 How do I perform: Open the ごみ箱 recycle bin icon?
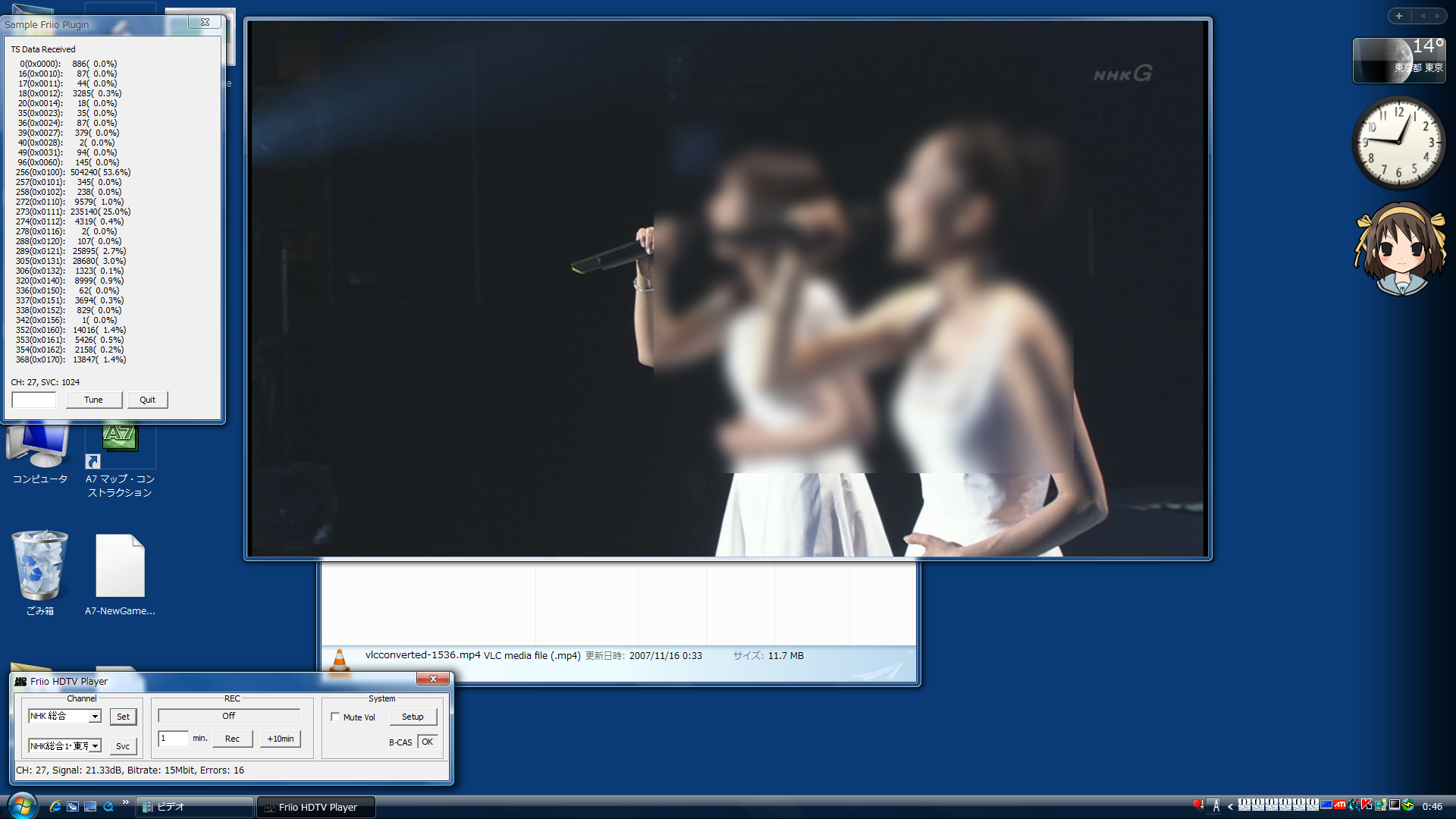click(39, 573)
